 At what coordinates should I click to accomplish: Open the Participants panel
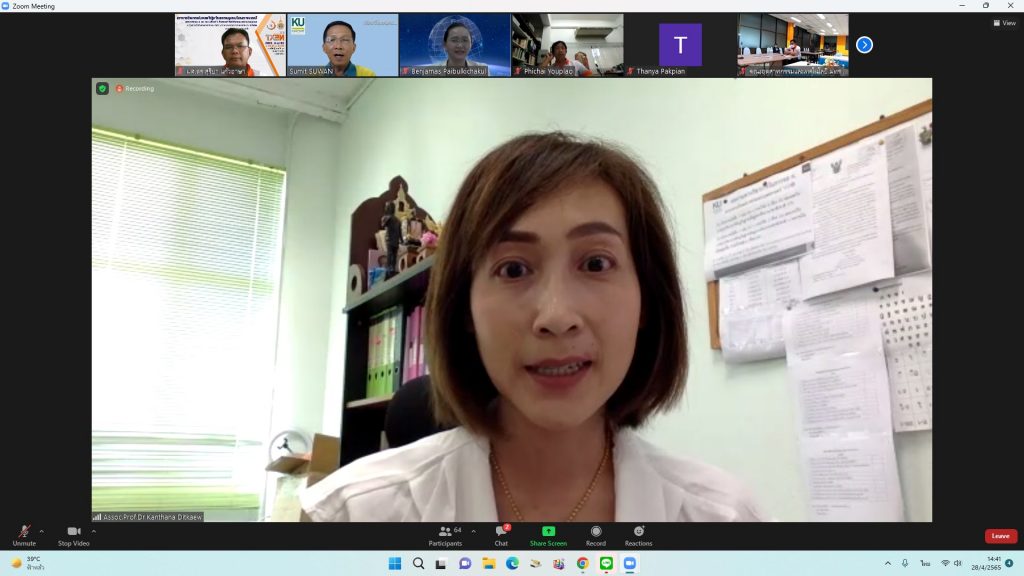pos(445,534)
